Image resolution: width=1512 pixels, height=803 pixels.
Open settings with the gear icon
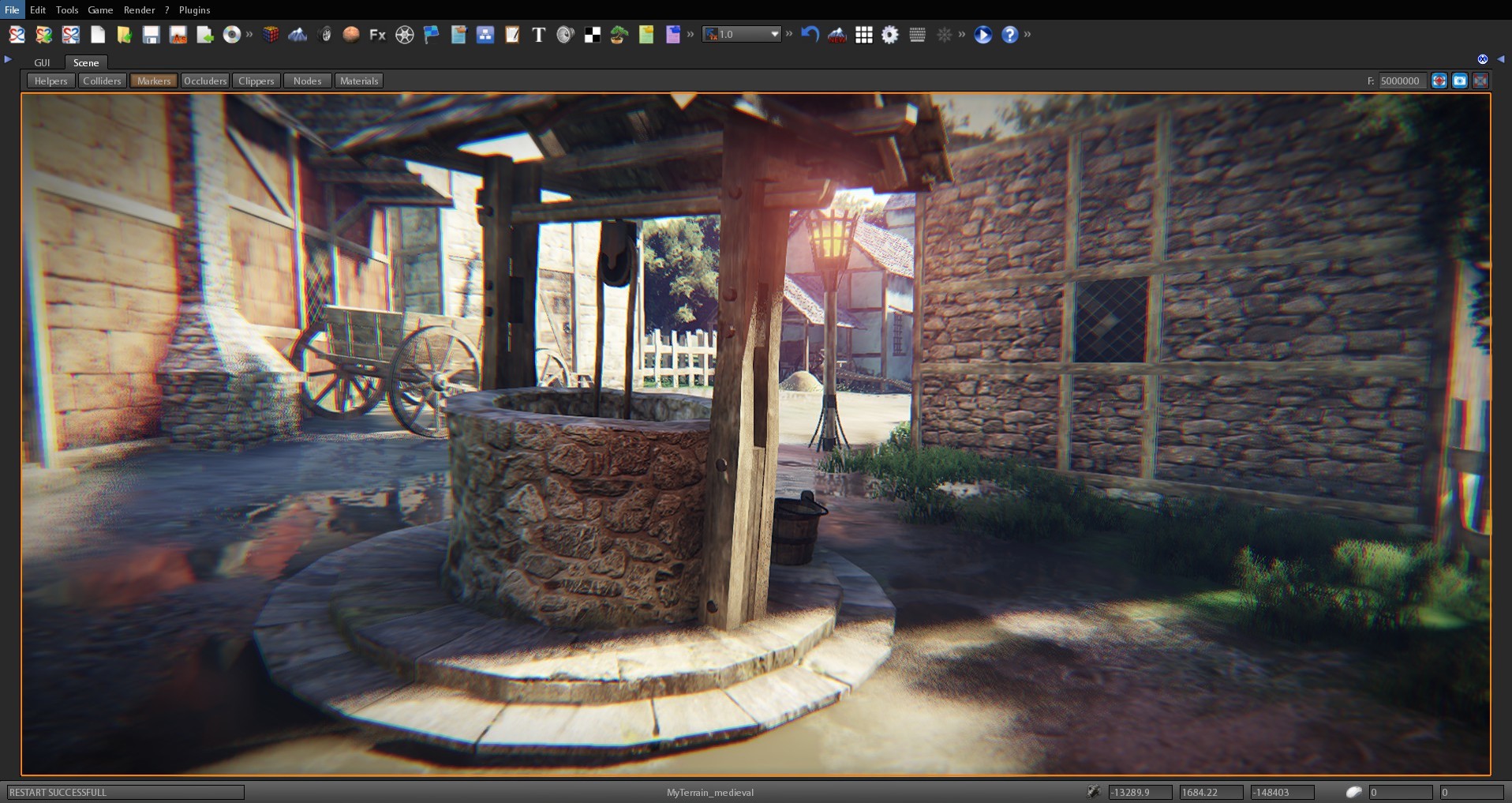tap(890, 35)
